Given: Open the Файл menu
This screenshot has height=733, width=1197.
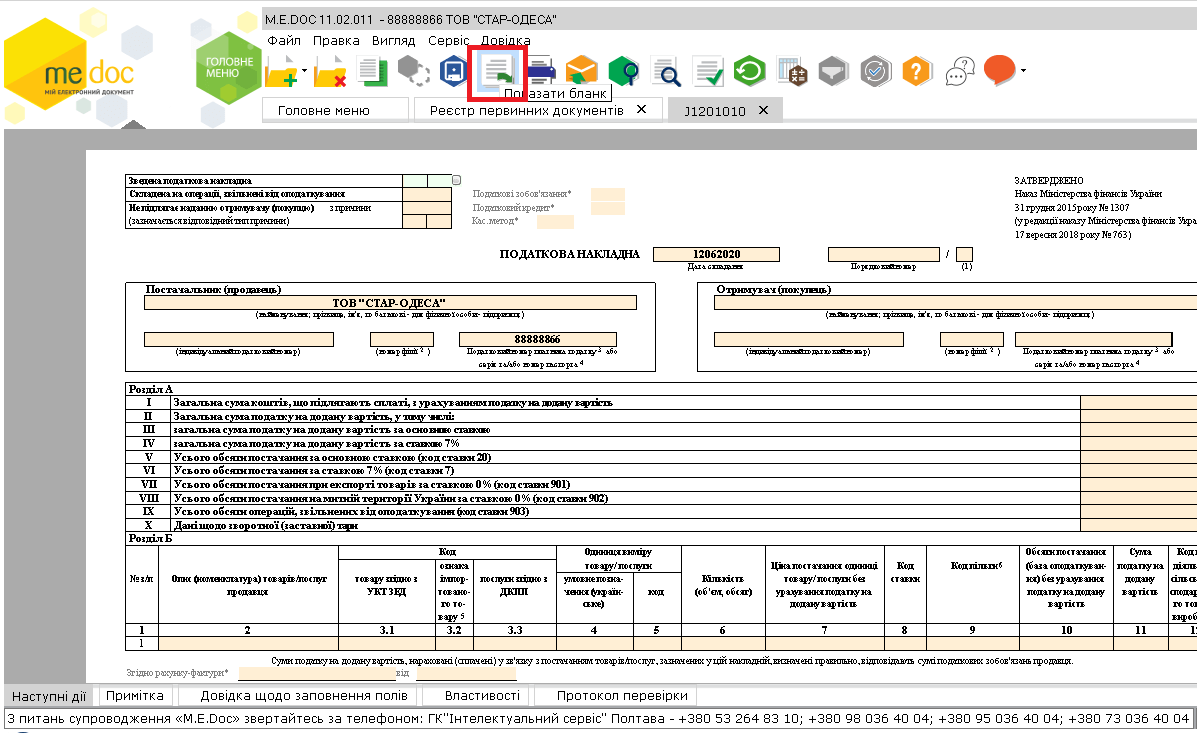Looking at the screenshot, I should click(x=284, y=40).
